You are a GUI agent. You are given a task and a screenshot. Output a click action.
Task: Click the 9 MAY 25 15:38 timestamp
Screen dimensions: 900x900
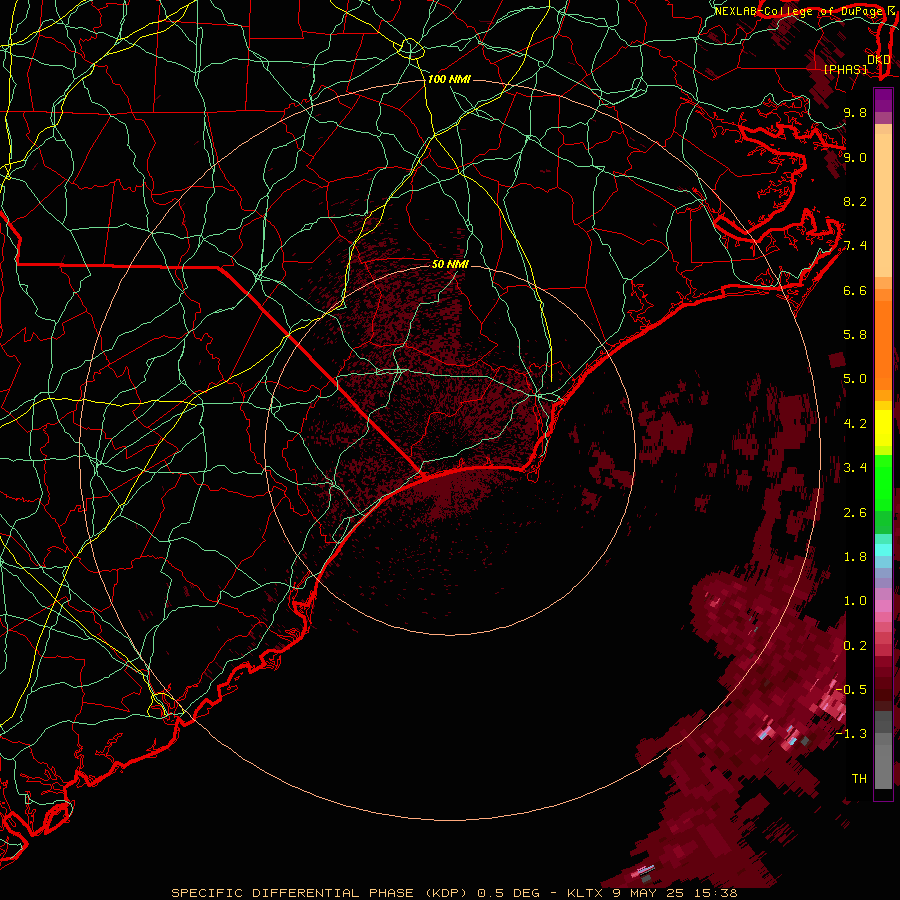click(674, 893)
